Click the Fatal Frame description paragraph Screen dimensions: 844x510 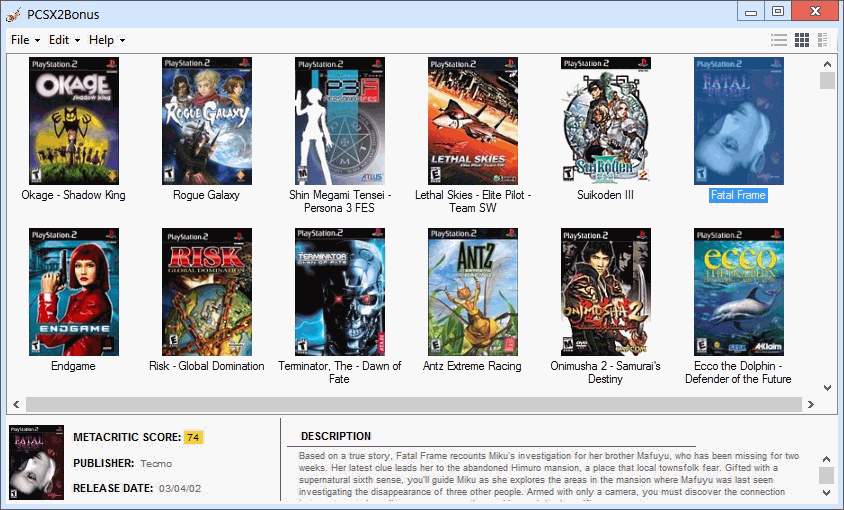click(549, 474)
